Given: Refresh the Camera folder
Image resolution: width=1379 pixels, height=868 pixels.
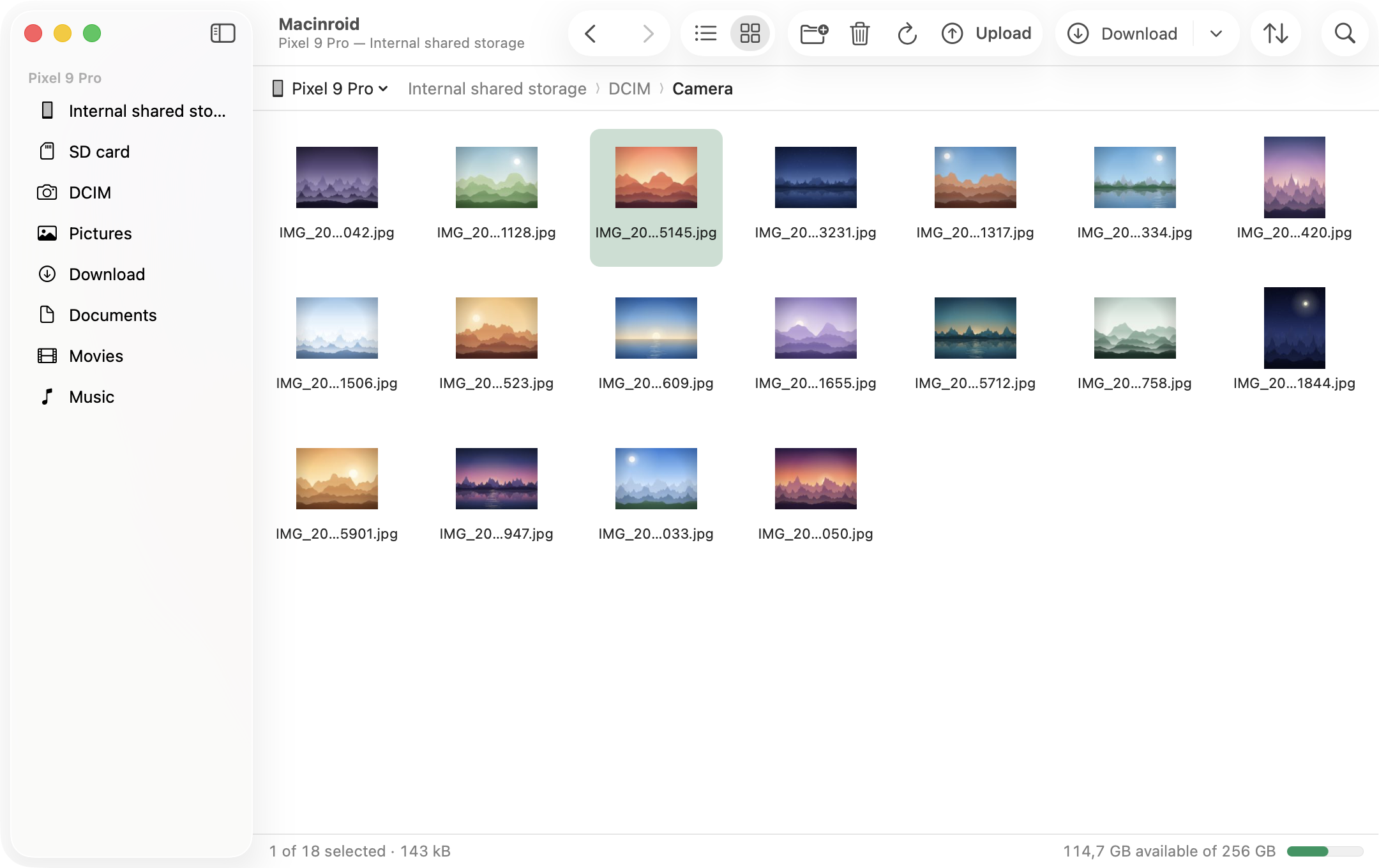Looking at the screenshot, I should click(x=907, y=33).
